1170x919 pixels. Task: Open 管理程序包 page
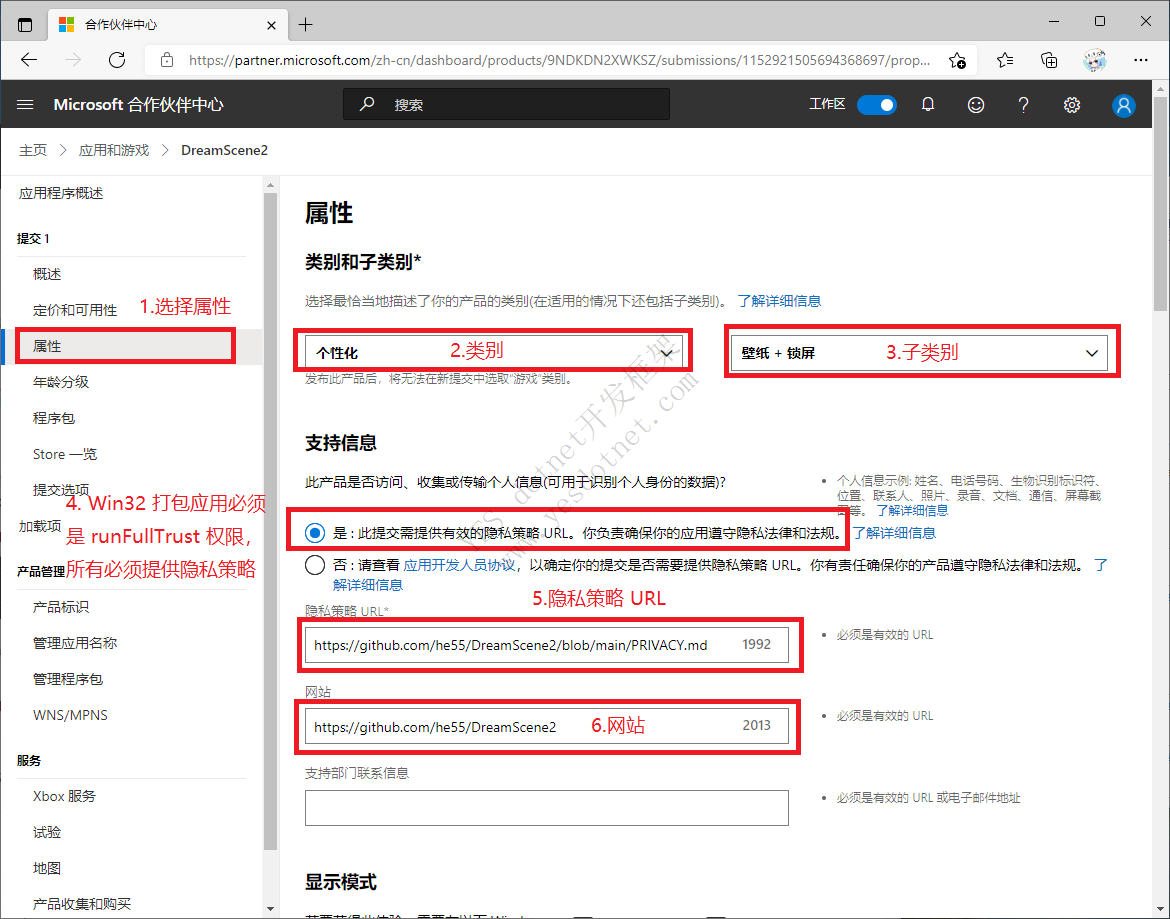pyautogui.click(x=68, y=680)
